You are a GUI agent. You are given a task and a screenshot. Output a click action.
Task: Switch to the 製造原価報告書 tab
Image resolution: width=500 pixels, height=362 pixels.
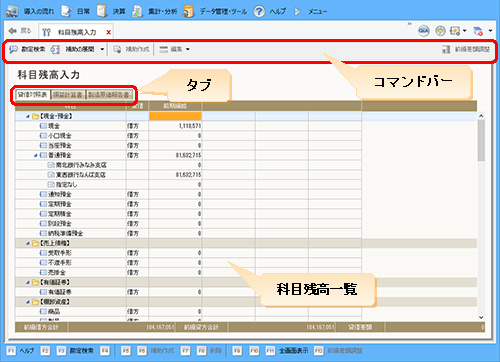pyautogui.click(x=109, y=95)
